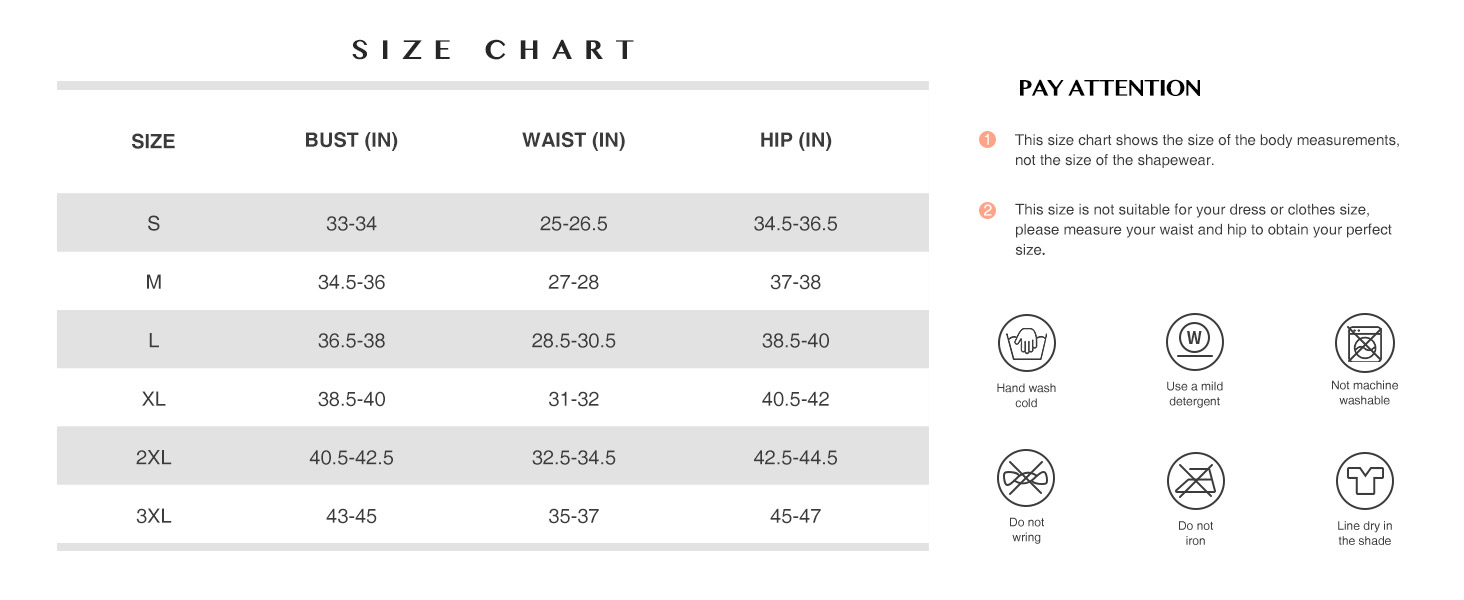Viewport: 1464px width, 600px height.
Task: Click the L waist value 28.5-30.5
Action: (573, 341)
